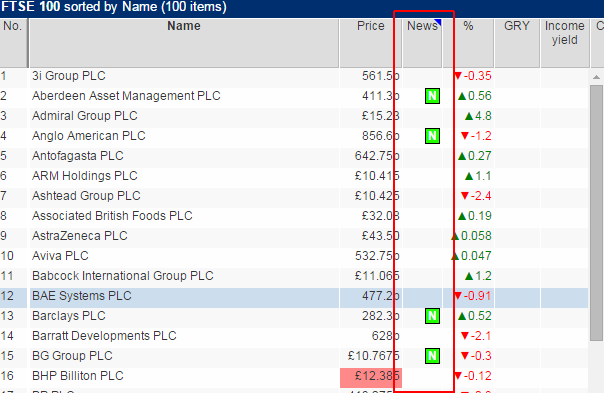
Task: Click AstraZeneca change 0.058
Action: [471, 236]
